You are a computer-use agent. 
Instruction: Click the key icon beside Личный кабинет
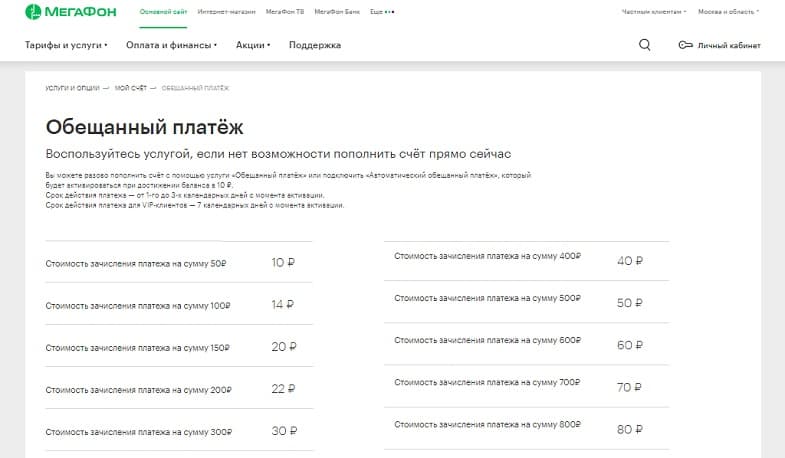(685, 45)
